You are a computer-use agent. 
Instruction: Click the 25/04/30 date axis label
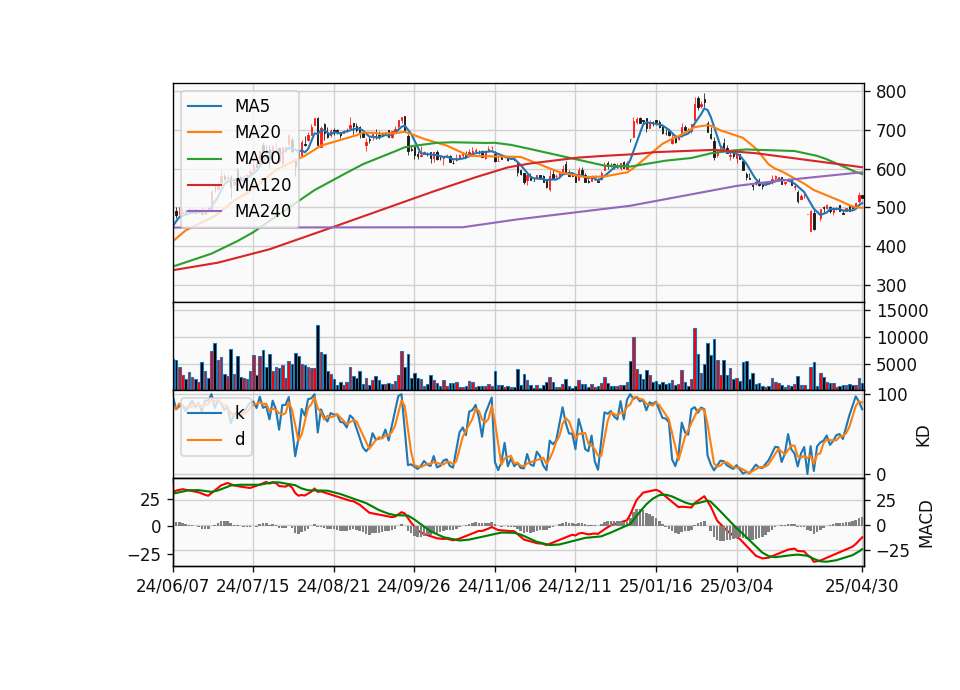862,586
